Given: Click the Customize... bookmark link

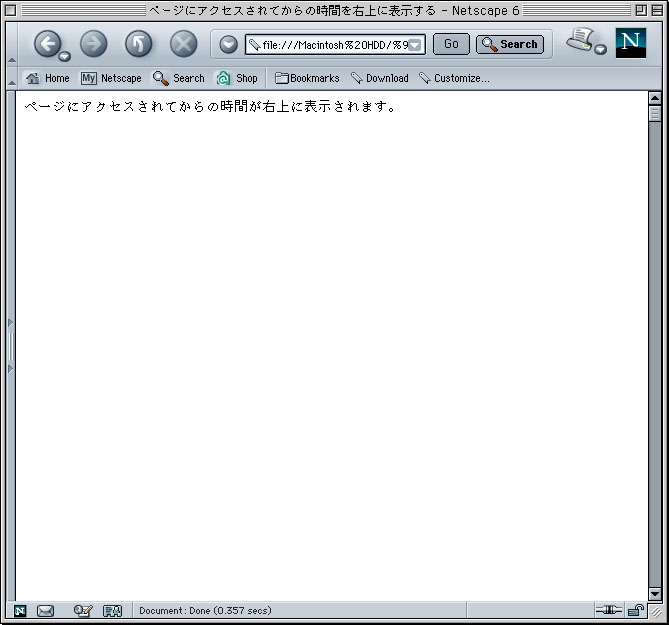Looking at the screenshot, I should 454,78.
